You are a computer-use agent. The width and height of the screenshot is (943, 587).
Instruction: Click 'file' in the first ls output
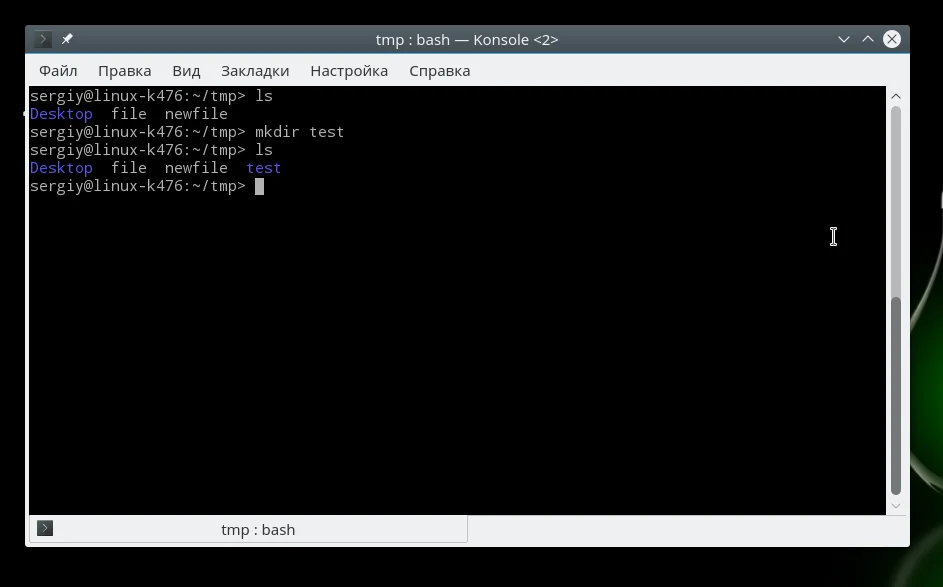pos(129,114)
